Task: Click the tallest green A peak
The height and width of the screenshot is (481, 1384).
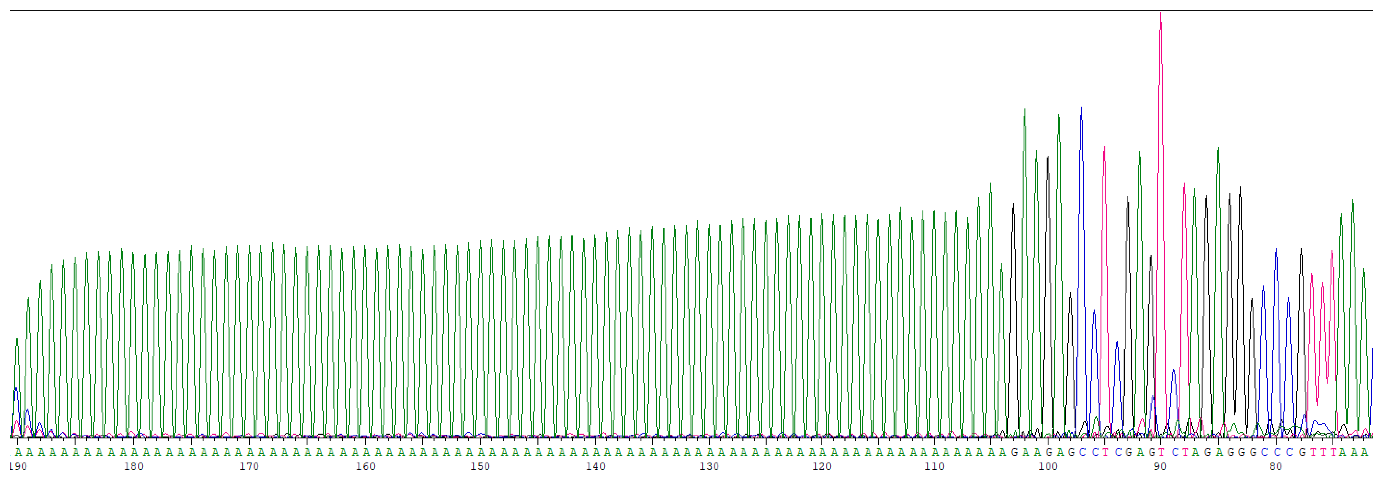Action: tap(1024, 112)
